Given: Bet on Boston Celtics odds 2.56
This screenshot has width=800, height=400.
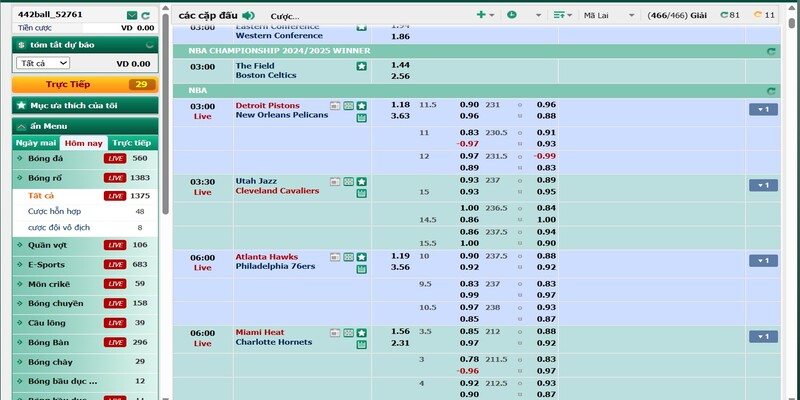Looking at the screenshot, I should (x=401, y=76).
